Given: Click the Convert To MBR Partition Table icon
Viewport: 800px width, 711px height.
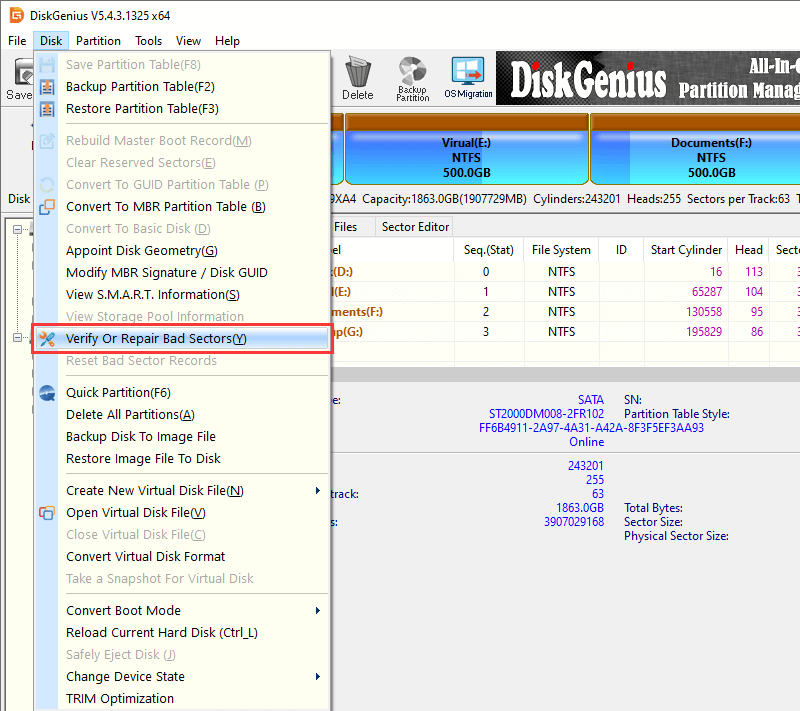Looking at the screenshot, I should click(x=47, y=207).
